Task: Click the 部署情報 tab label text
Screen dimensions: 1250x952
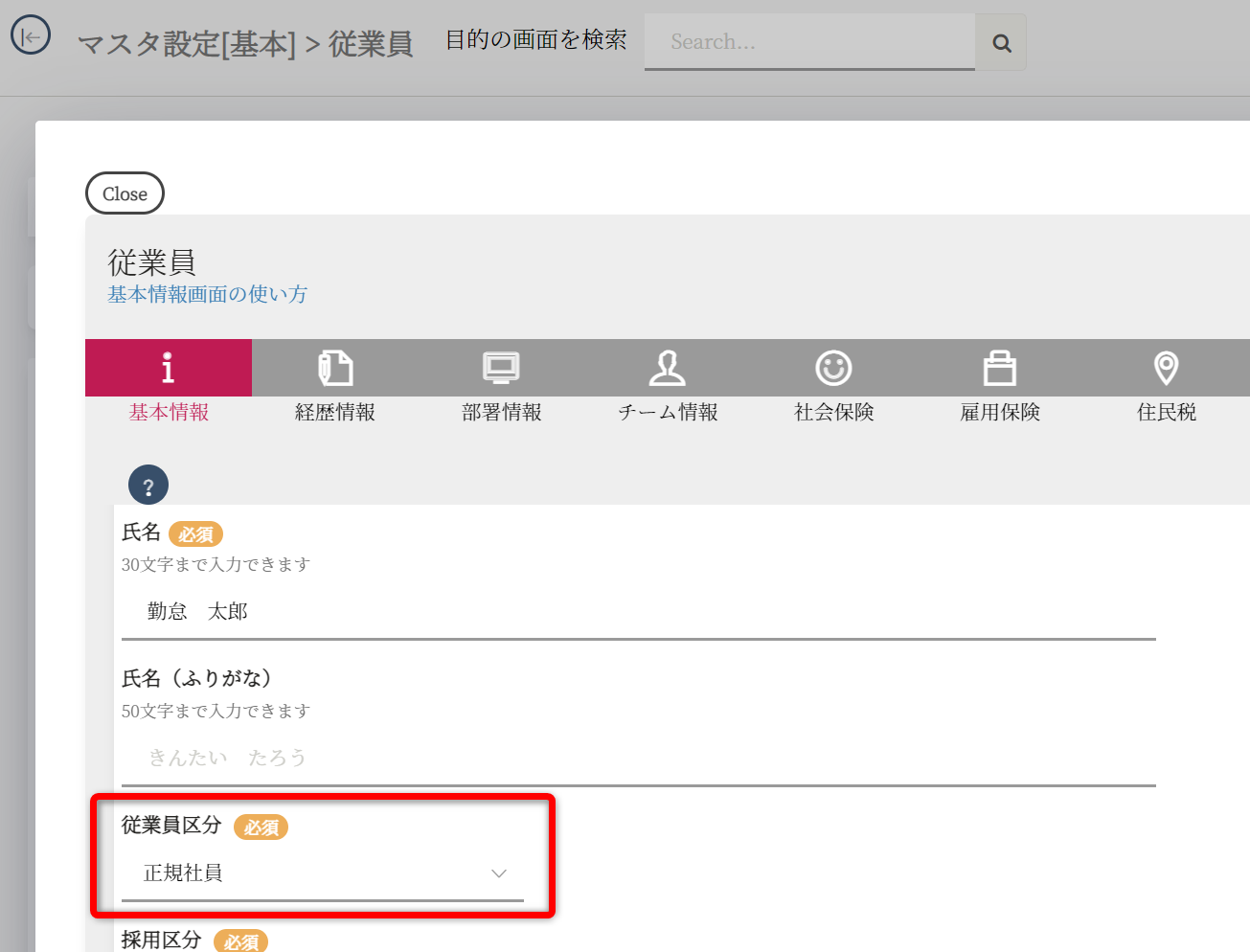Action: coord(501,413)
